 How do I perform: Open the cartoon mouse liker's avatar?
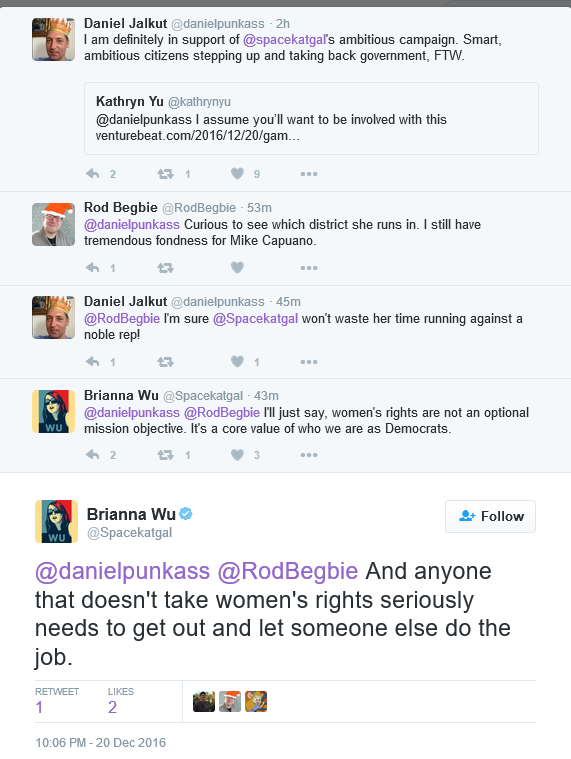[x=256, y=701]
